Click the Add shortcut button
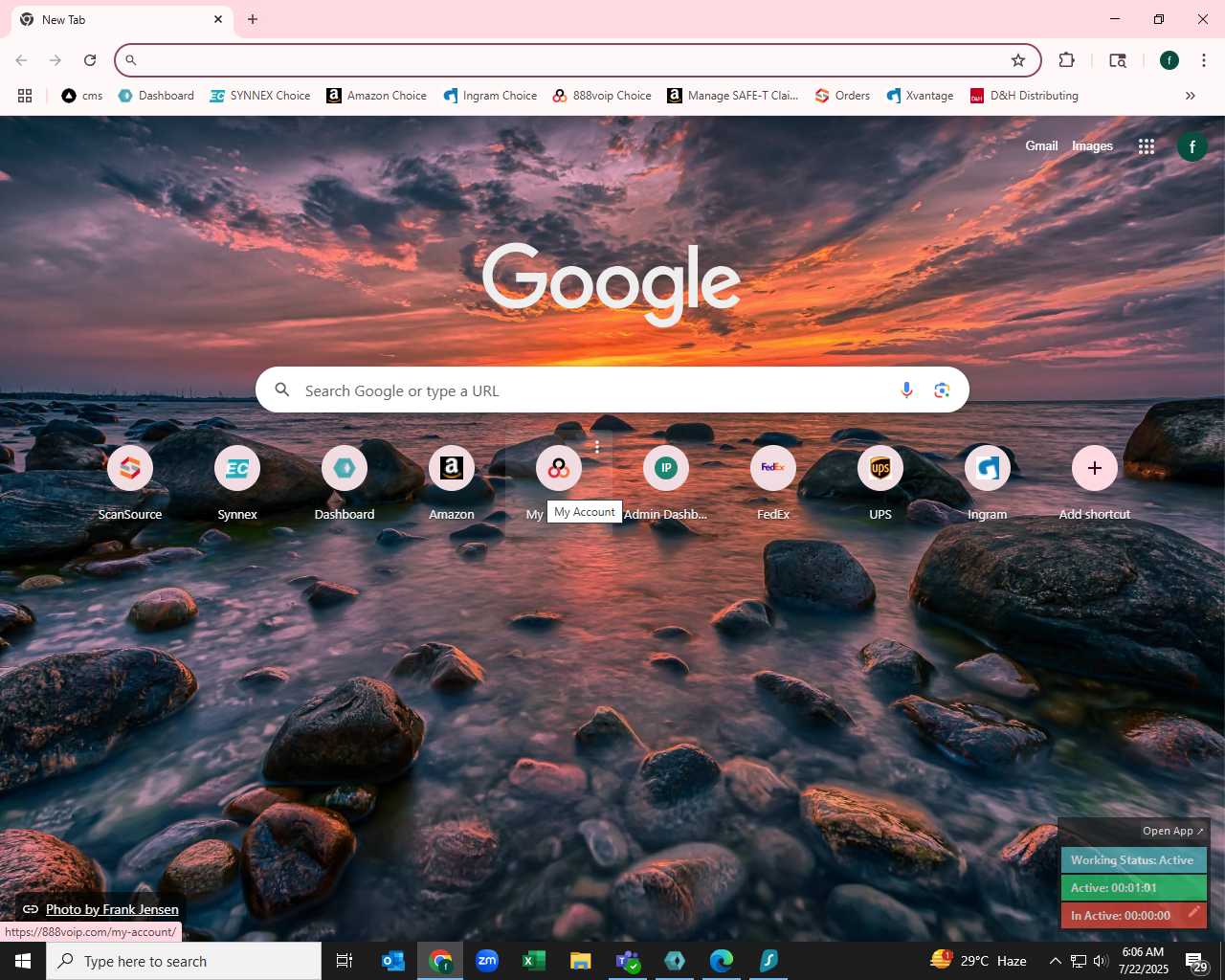 [x=1095, y=482]
